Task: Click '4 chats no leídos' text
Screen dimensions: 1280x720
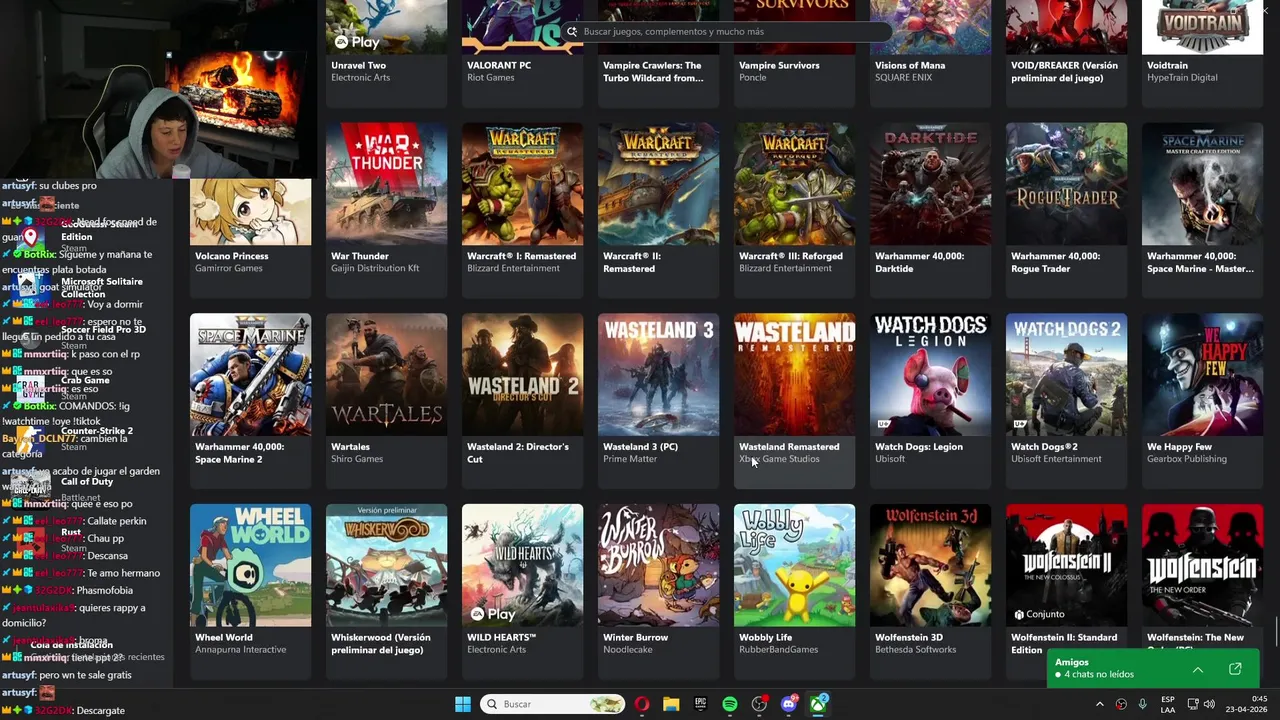Action: point(1099,674)
